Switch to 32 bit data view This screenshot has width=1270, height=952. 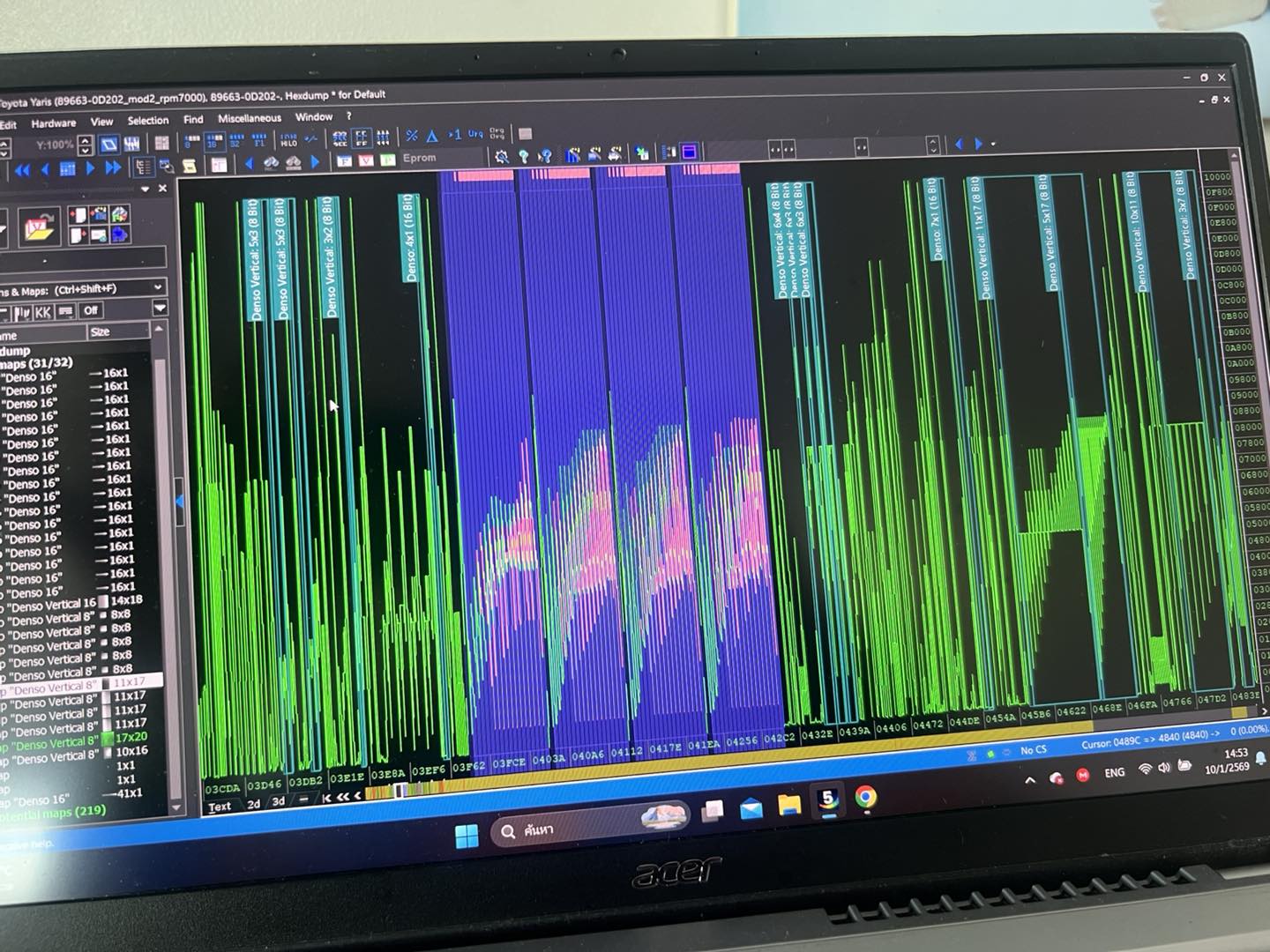point(236,141)
